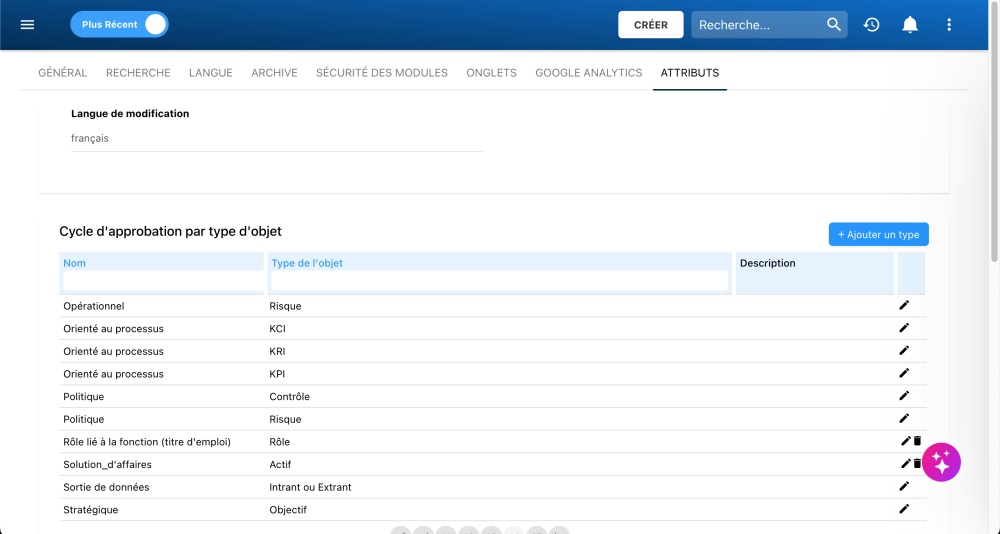Delete the Solution_d'affaires Actif row
Screen dimensions: 1000x534
[917, 464]
